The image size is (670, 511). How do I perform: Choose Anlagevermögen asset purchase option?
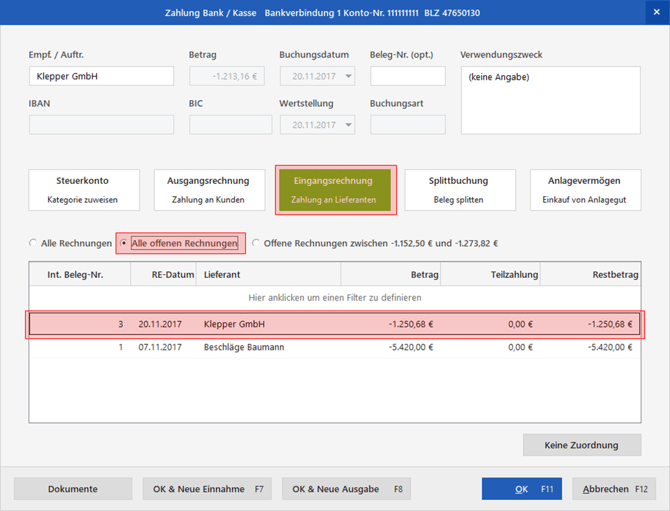[584, 190]
